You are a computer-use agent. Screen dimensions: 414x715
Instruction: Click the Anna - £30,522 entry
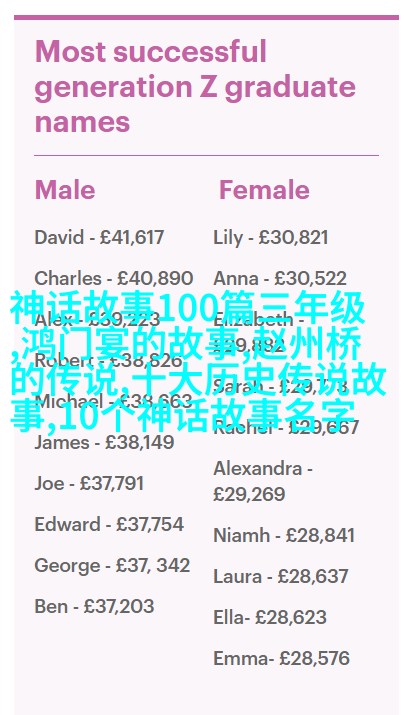pos(280,278)
